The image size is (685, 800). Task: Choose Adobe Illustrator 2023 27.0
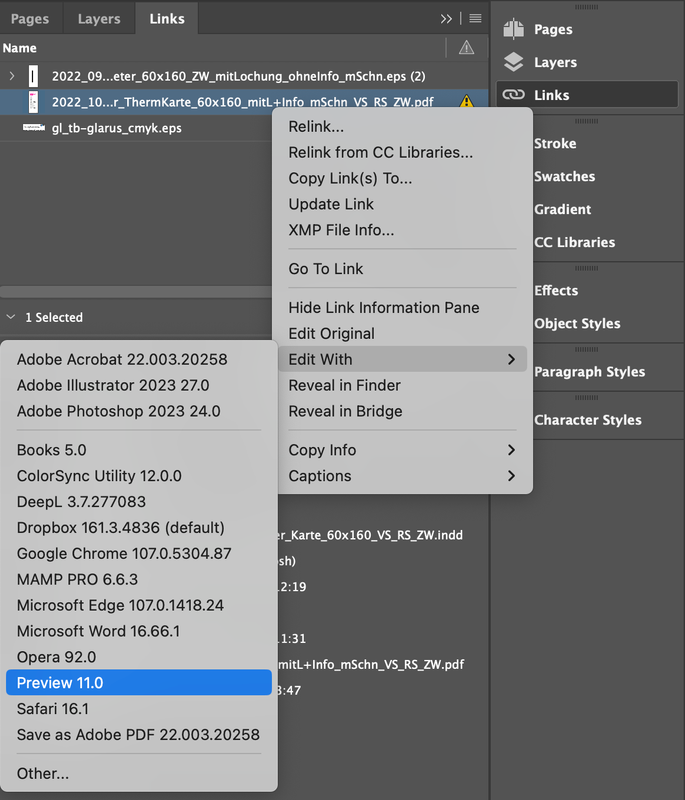point(113,385)
